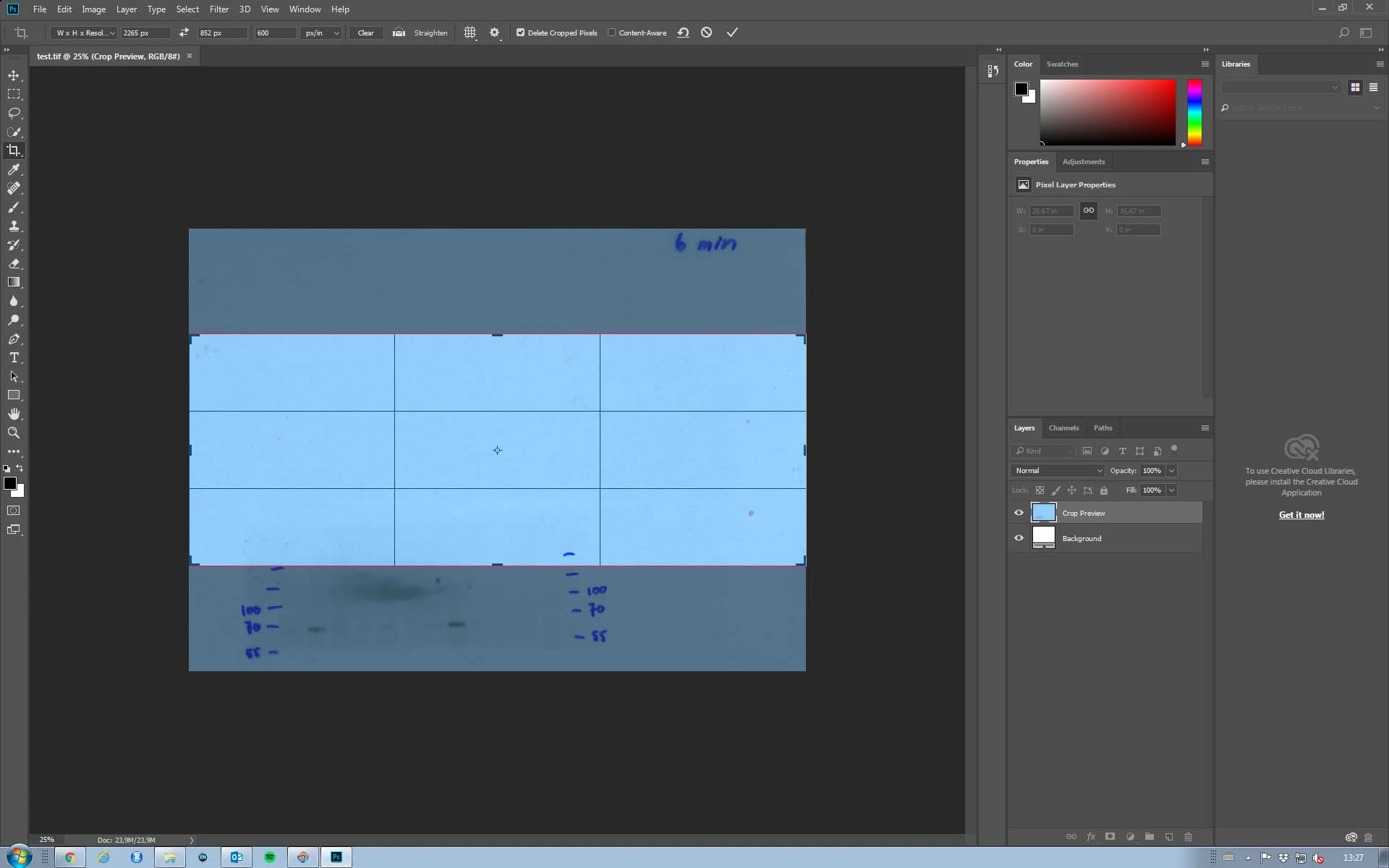The height and width of the screenshot is (868, 1389).
Task: Click the Clear button
Action: 365,33
